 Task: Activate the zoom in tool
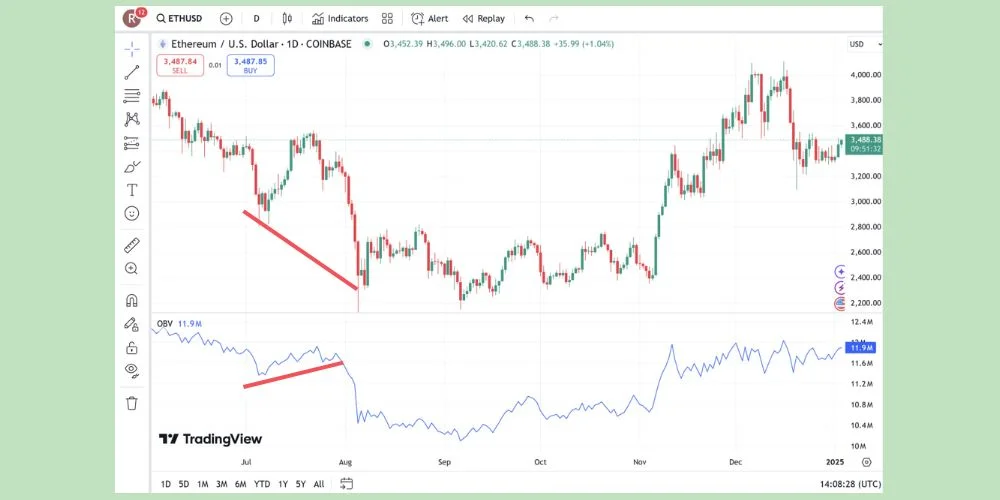coord(132,269)
